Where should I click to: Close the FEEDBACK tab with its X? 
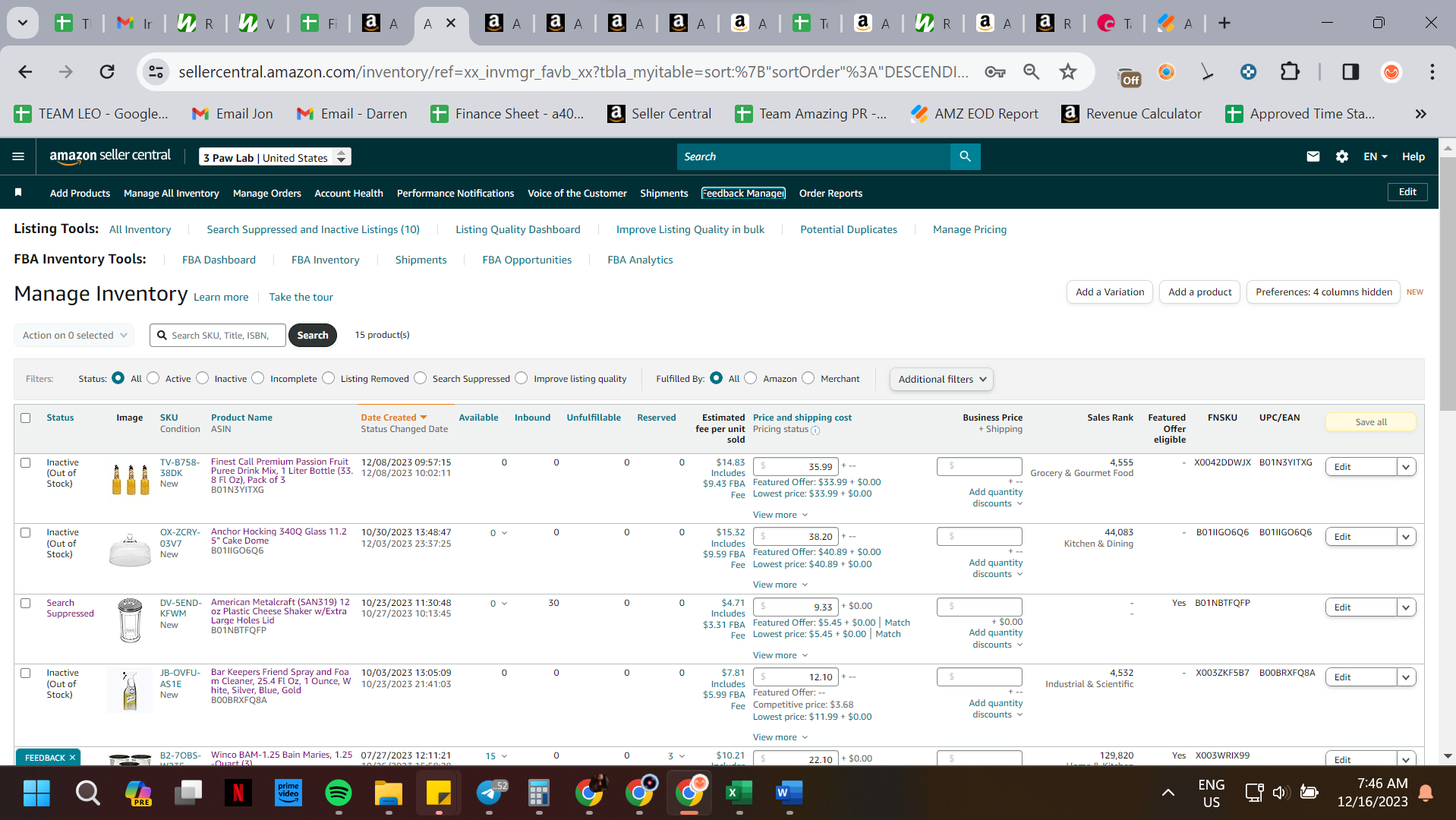click(72, 758)
